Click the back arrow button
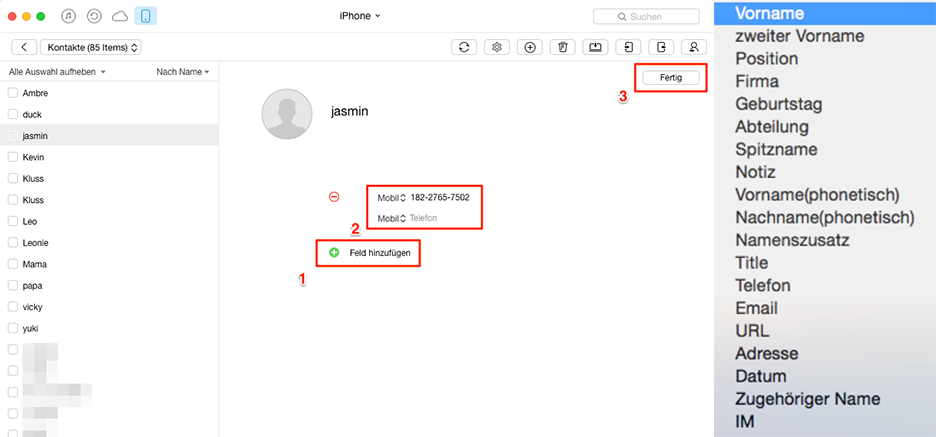This screenshot has height=437, width=936. pyautogui.click(x=24, y=47)
